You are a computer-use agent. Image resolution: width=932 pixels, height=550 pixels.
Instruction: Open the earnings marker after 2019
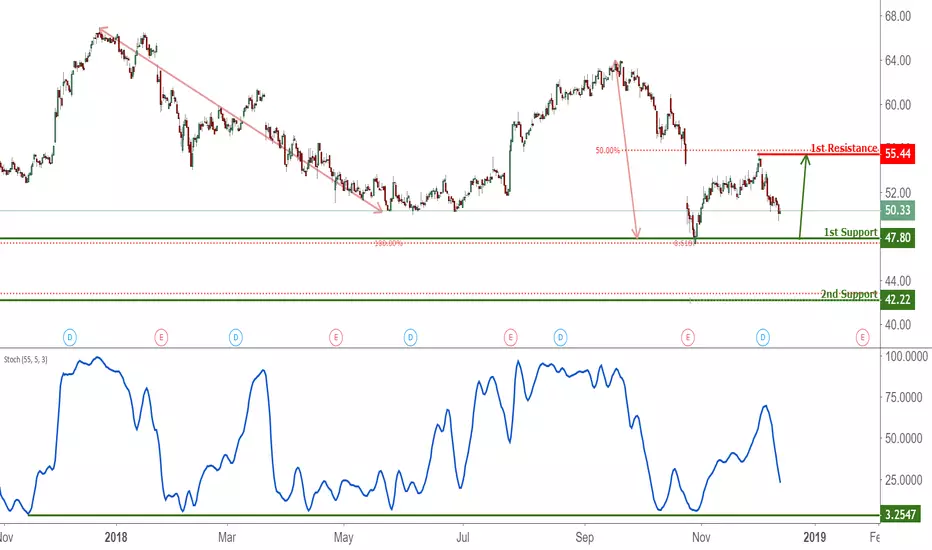point(862,338)
